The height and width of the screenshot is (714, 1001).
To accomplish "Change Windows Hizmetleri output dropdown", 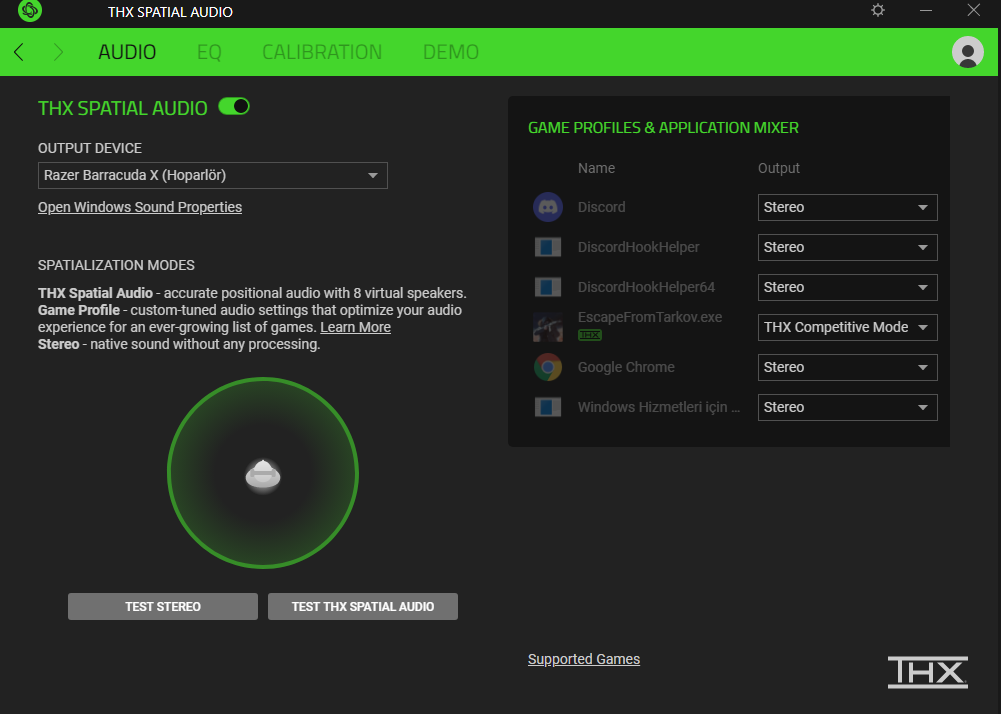I will coord(847,407).
